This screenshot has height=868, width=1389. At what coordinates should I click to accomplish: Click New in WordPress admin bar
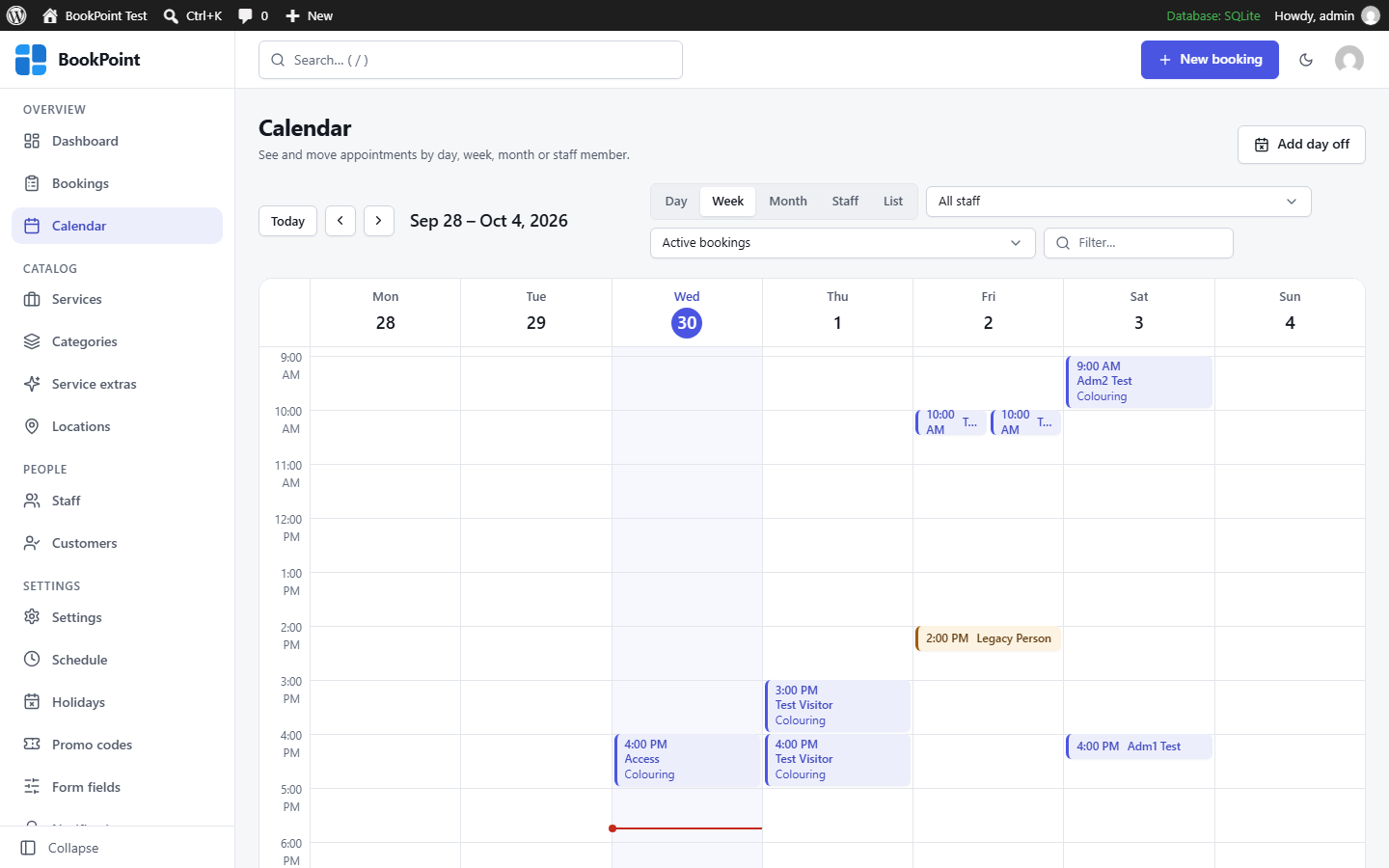click(310, 15)
